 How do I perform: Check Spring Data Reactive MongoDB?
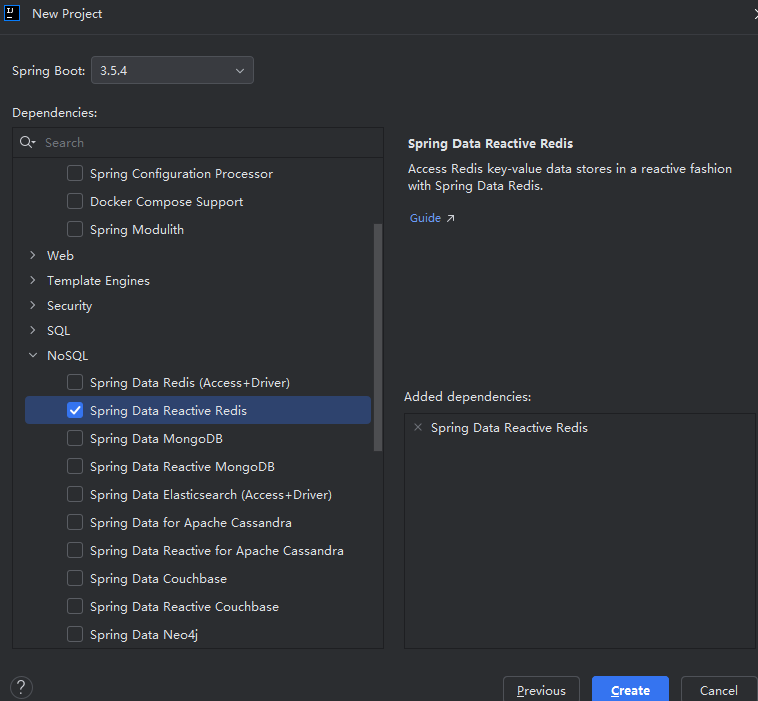point(75,467)
